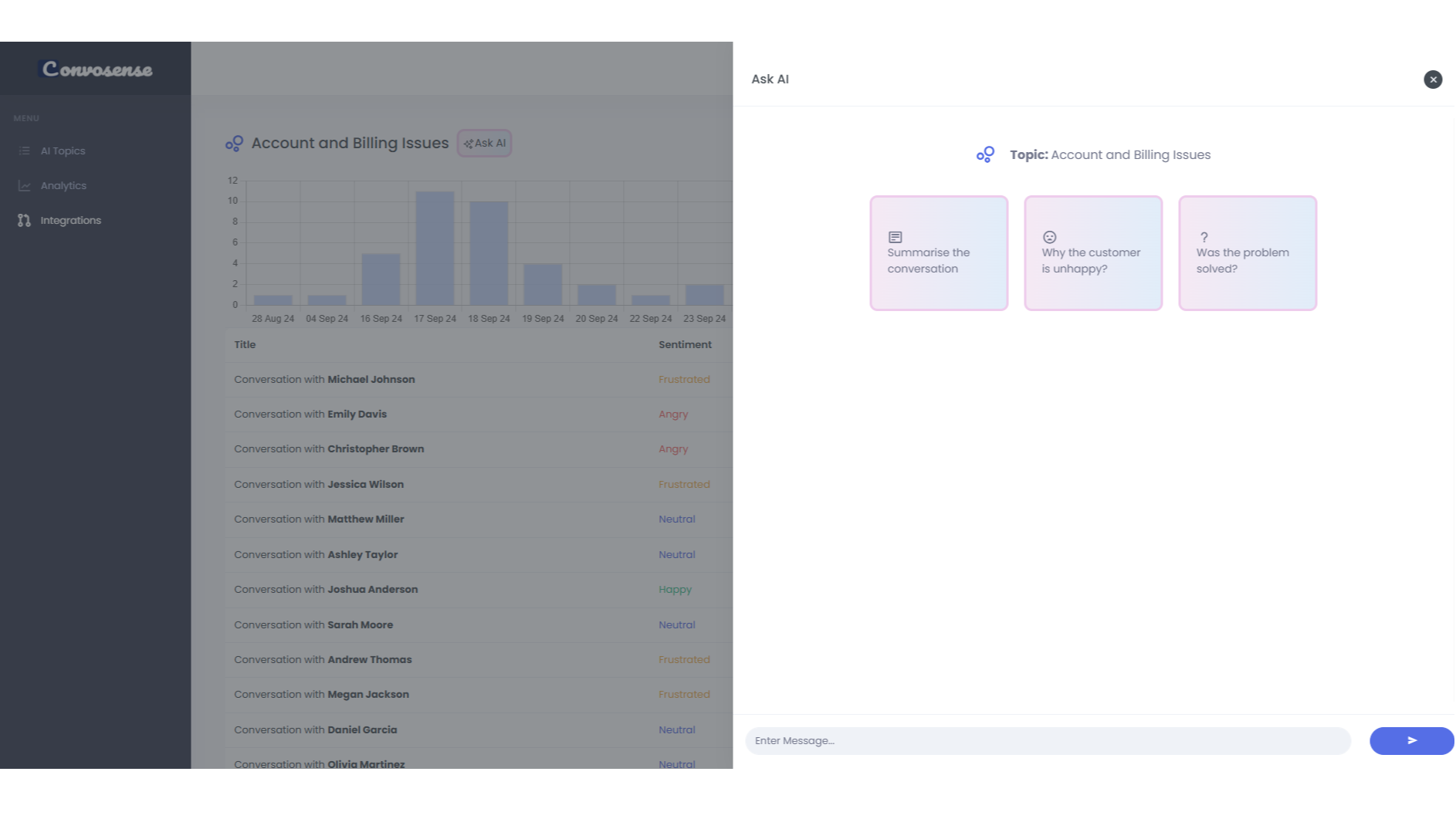Click the AI Topics list icon
The width and height of the screenshot is (1456, 819).
pos(25,151)
